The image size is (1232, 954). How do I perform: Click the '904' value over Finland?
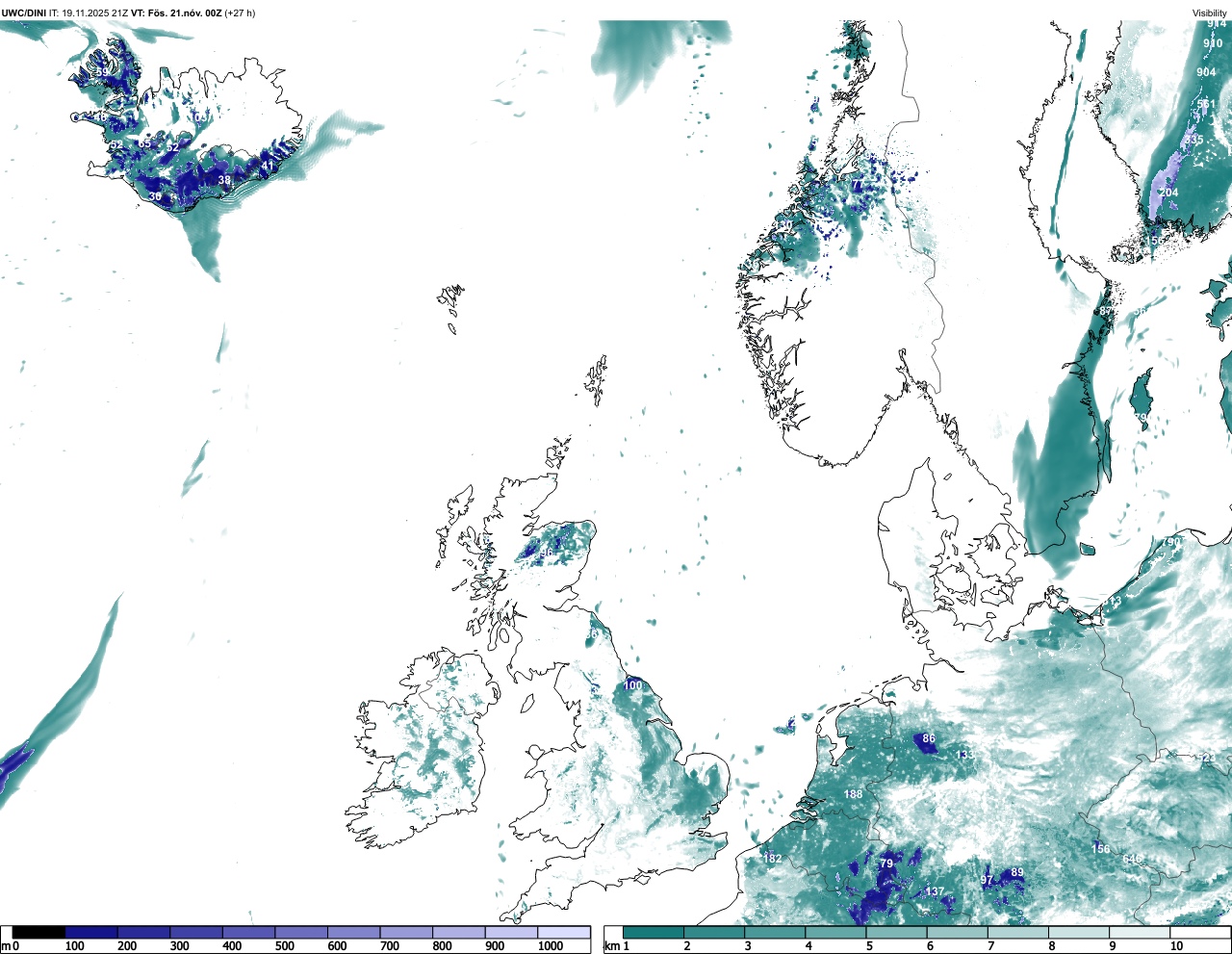(x=1206, y=72)
